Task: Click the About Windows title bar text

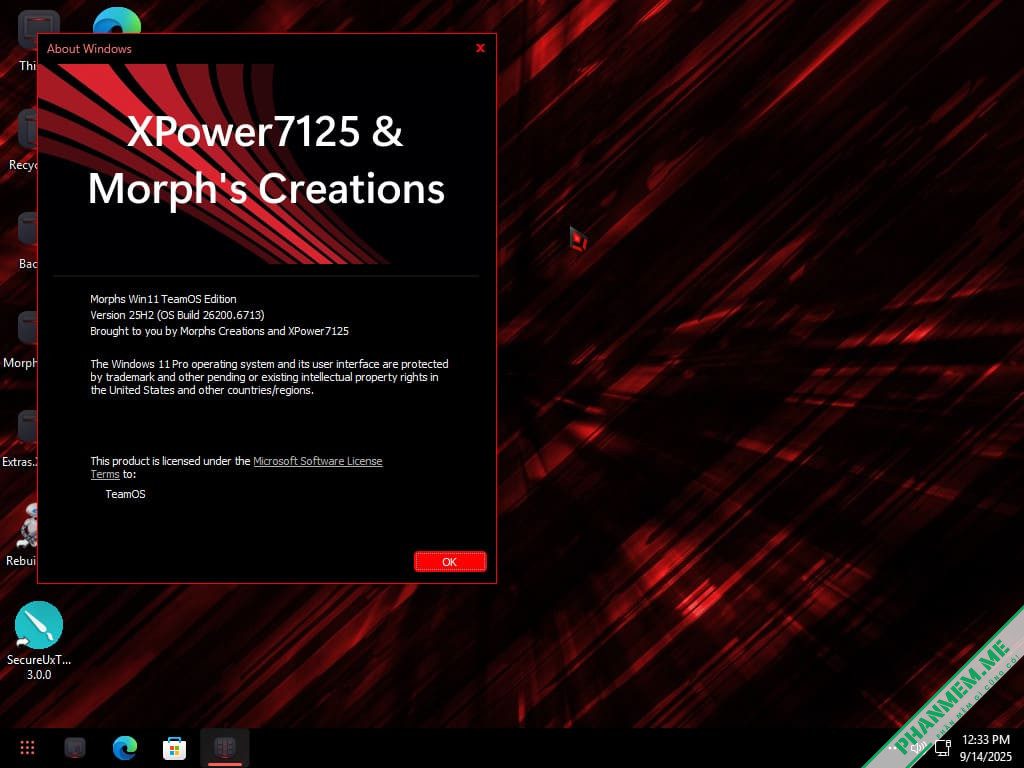Action: (89, 49)
